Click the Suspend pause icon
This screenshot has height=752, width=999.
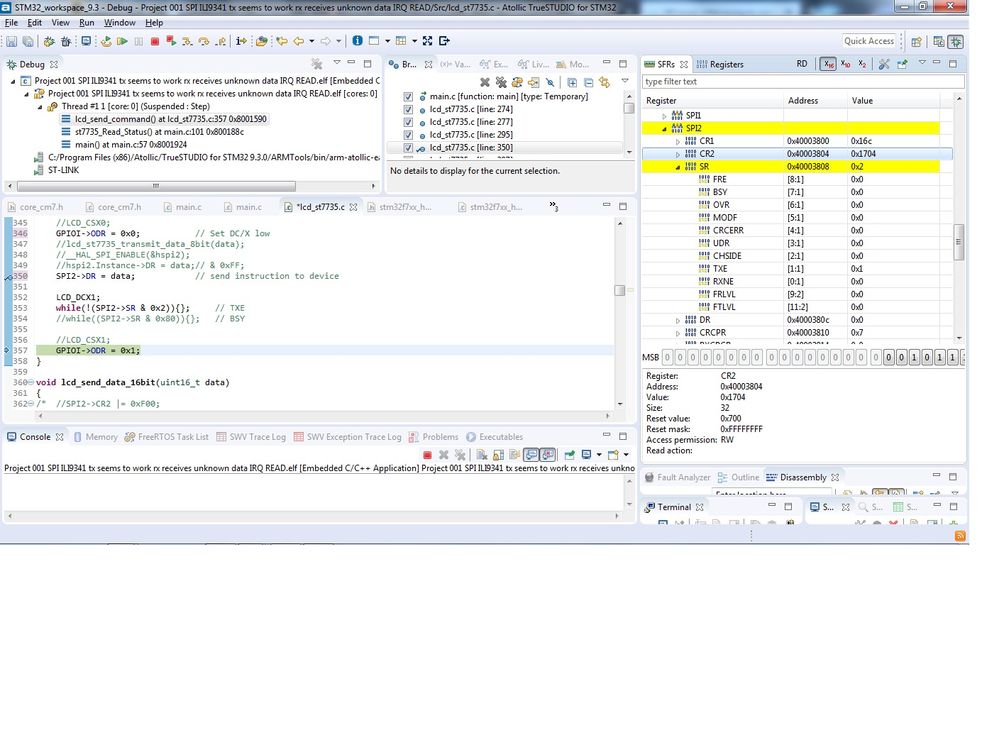tap(138, 41)
